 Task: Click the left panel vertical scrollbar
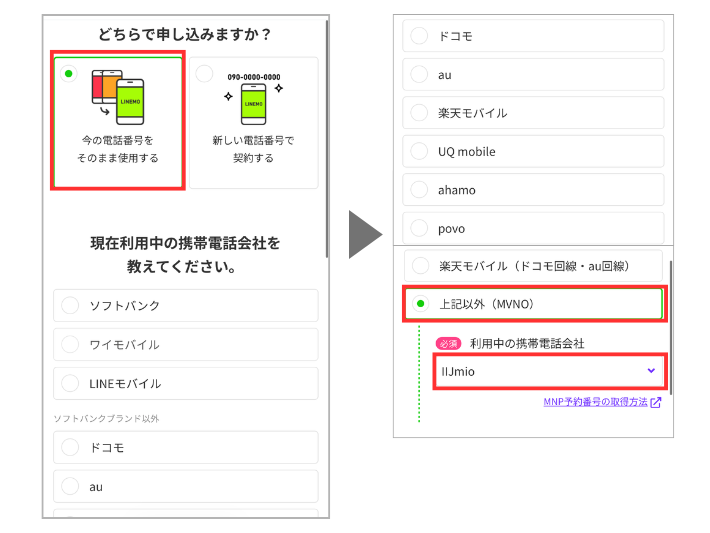click(x=326, y=139)
